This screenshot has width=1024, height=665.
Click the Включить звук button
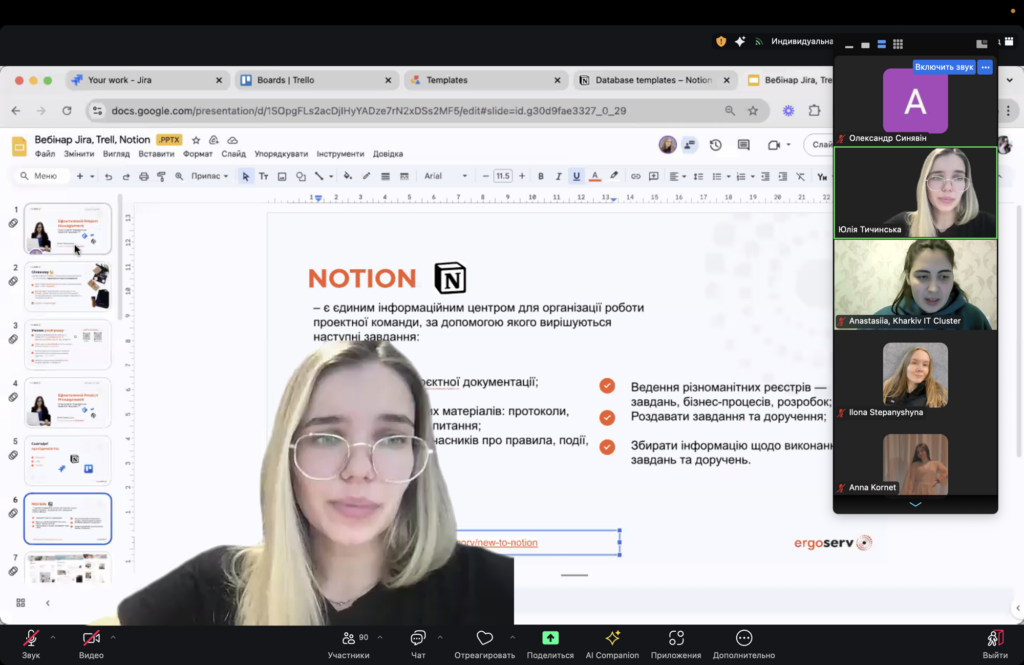[944, 67]
